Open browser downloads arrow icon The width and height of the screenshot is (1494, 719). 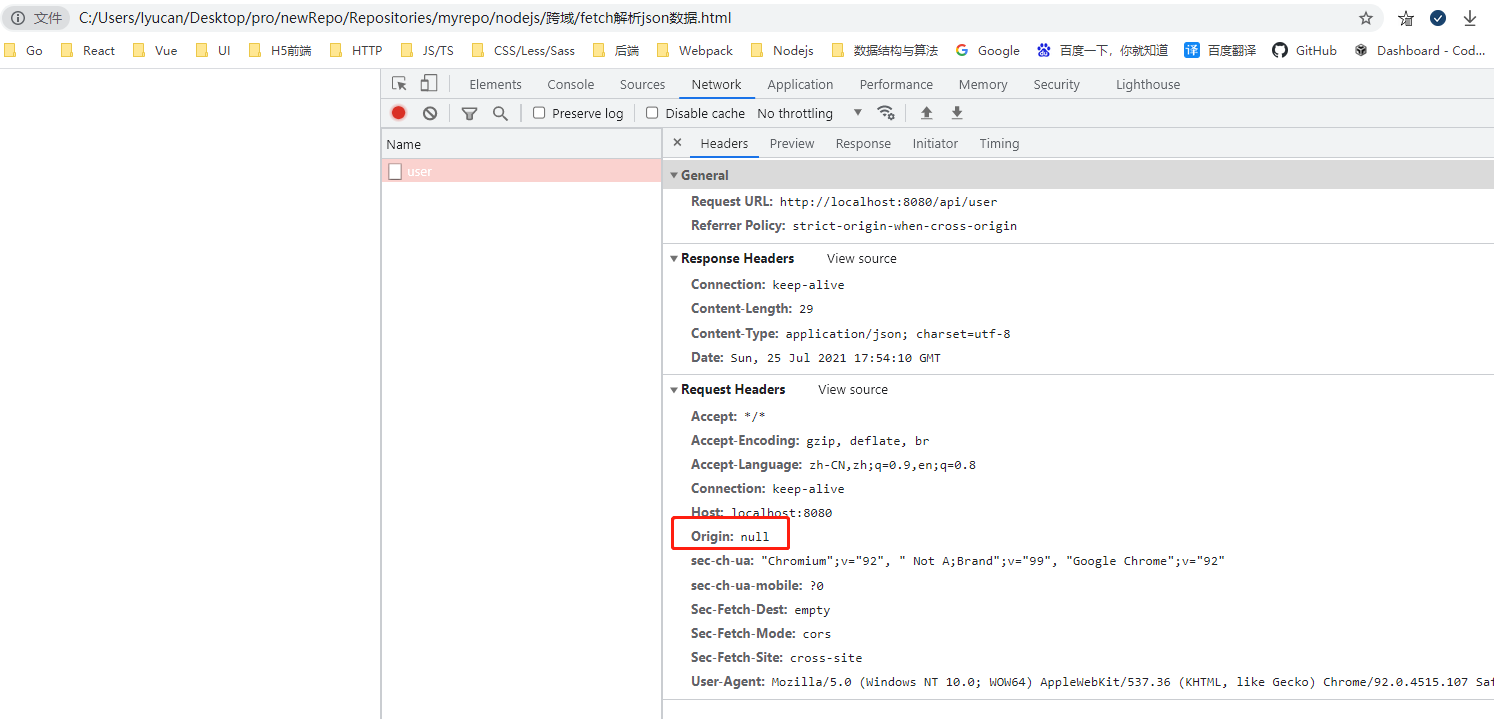(x=1469, y=18)
